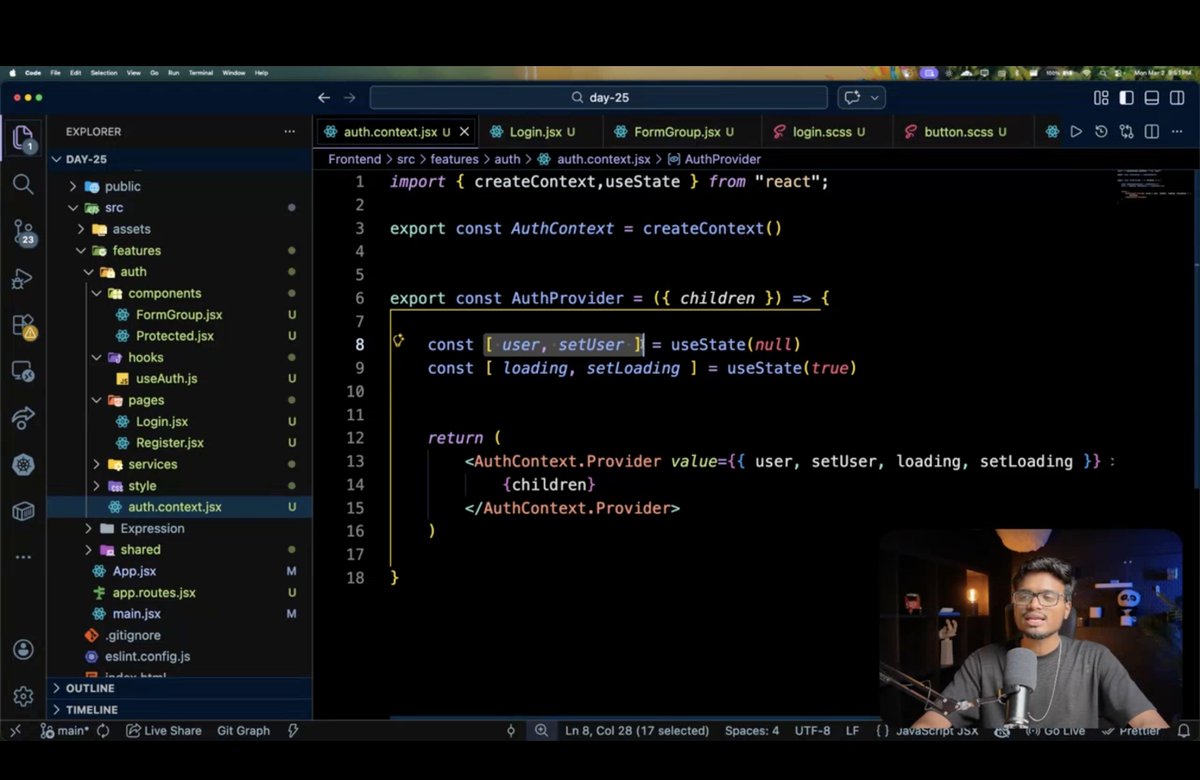Open the cube package icon in activity bar
This screenshot has height=780, width=1200.
point(23,511)
